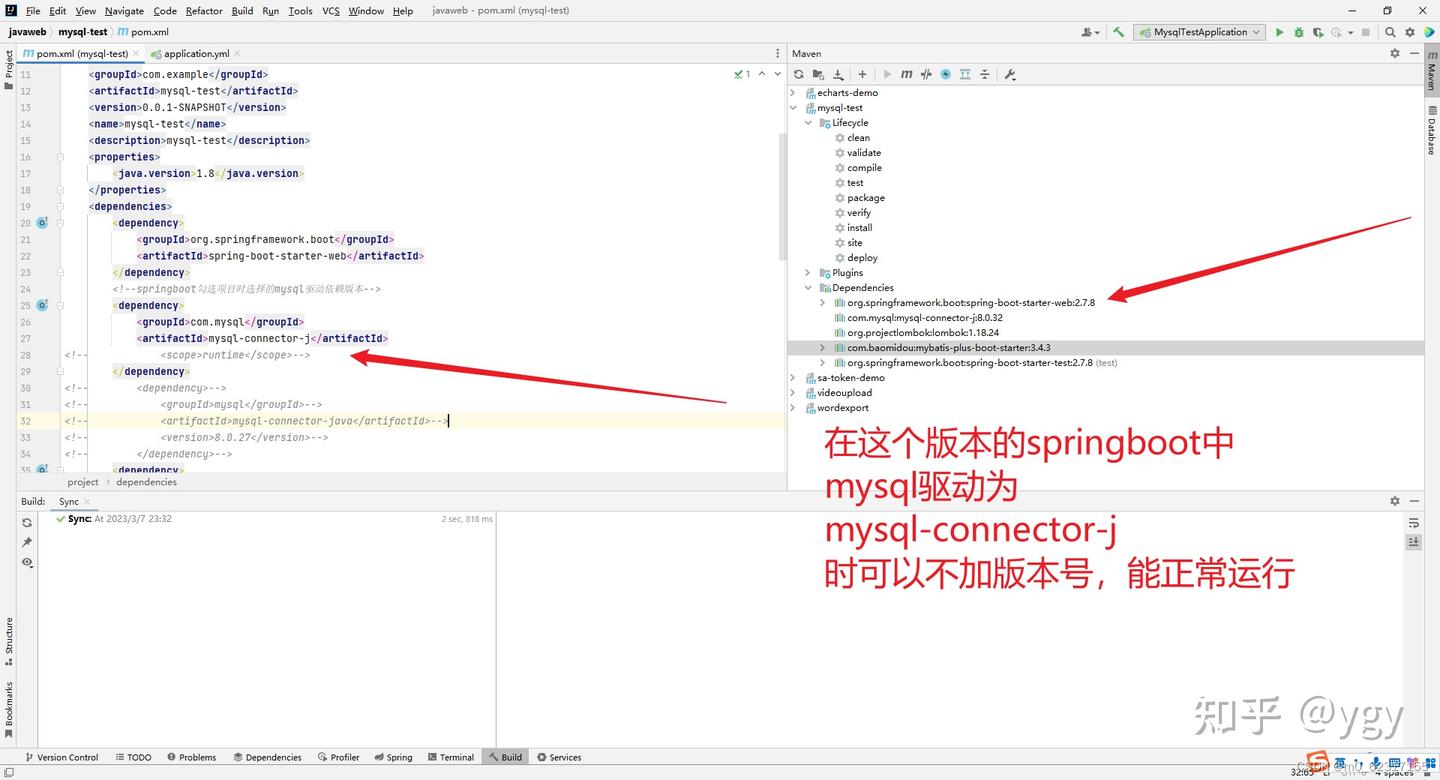Run MysqlTestApplication with the green arrow

point(1280,31)
